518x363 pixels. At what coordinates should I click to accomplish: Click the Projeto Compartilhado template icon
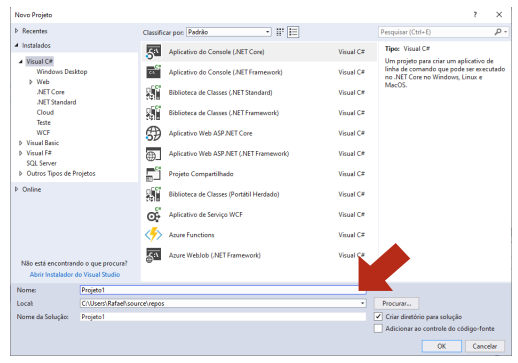coord(153,174)
